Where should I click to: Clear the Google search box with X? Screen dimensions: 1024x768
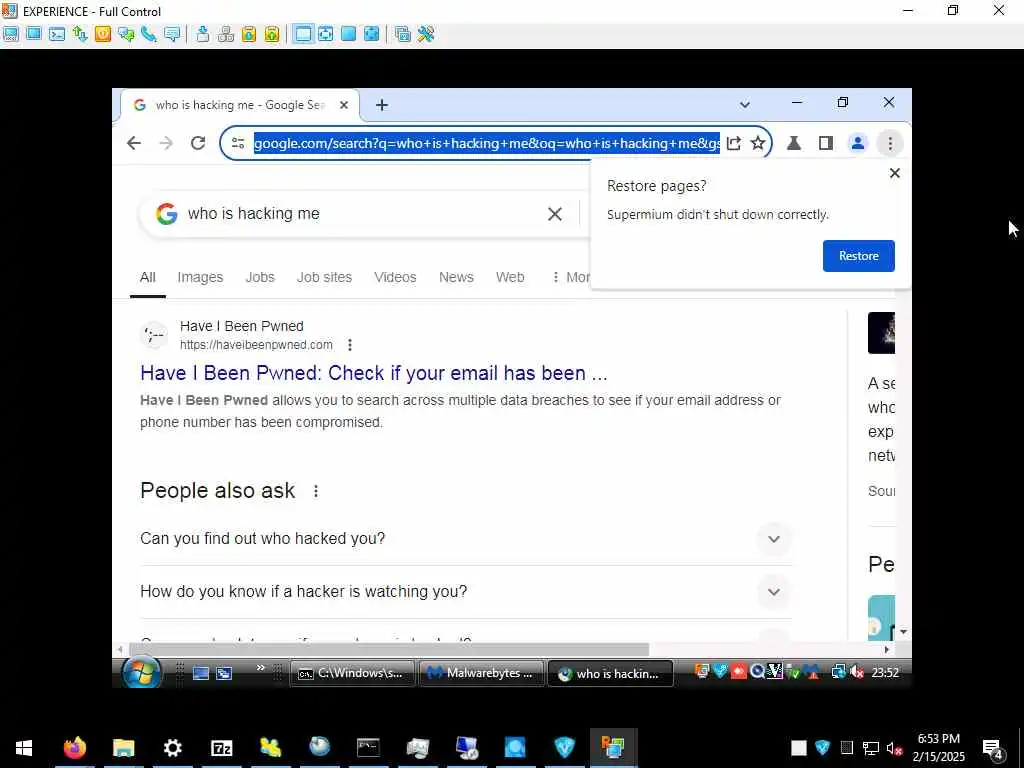[555, 214]
